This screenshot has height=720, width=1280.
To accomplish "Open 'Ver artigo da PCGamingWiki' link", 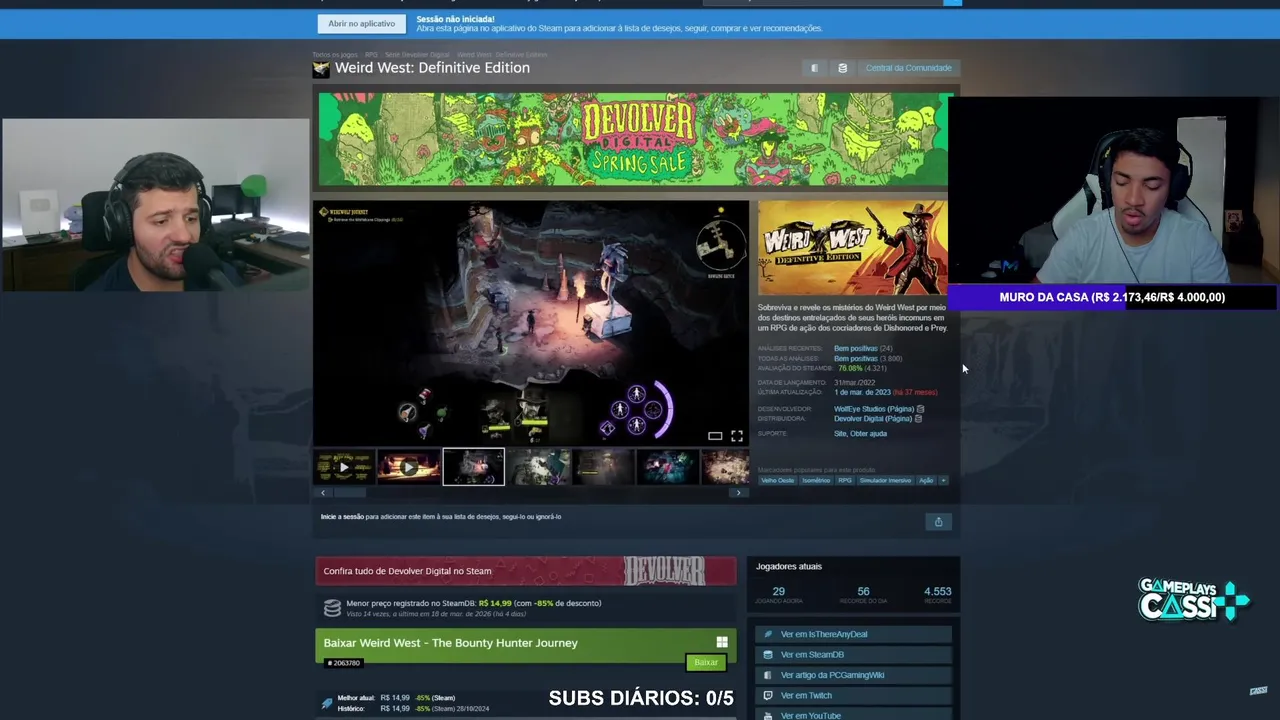I will tap(853, 675).
